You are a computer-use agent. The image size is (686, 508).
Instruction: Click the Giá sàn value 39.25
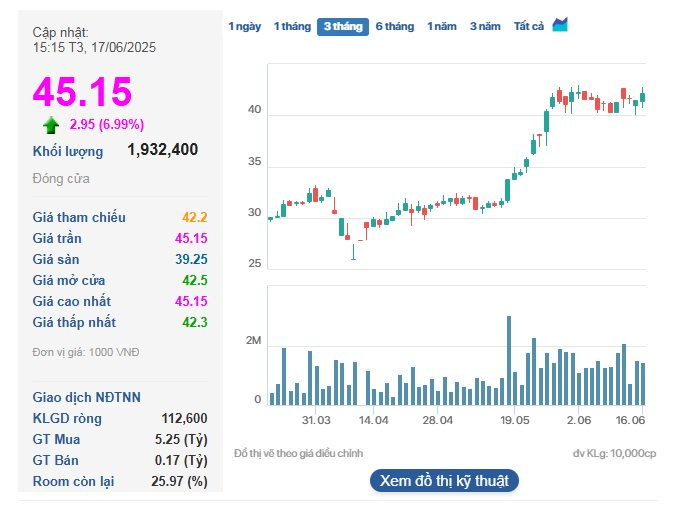pyautogui.click(x=191, y=259)
